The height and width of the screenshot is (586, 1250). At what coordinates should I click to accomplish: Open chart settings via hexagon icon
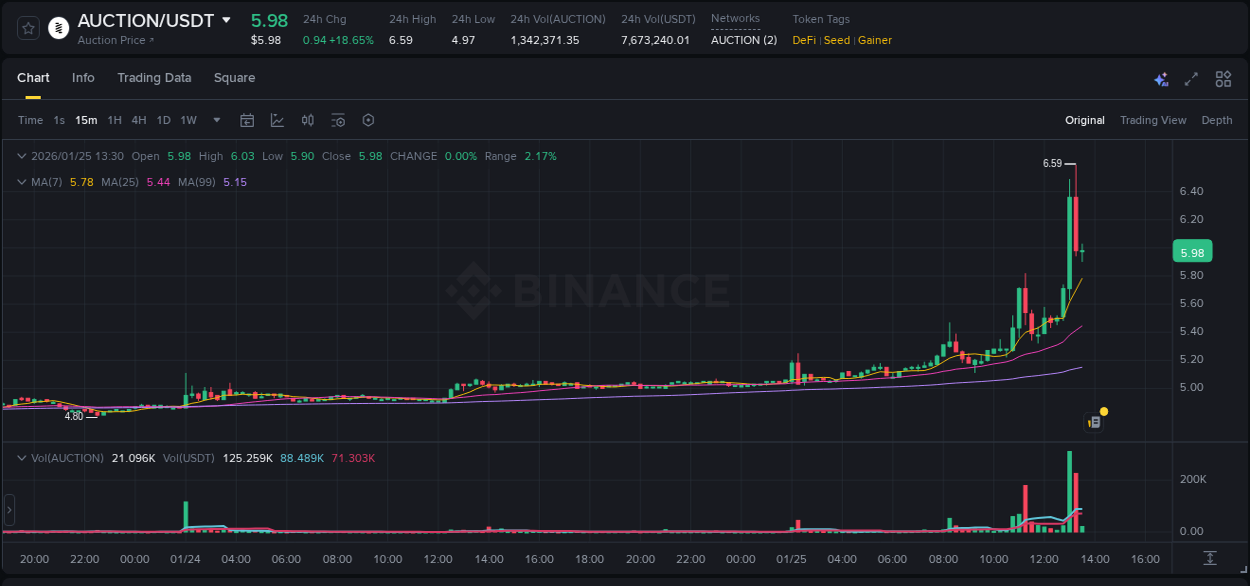368,120
